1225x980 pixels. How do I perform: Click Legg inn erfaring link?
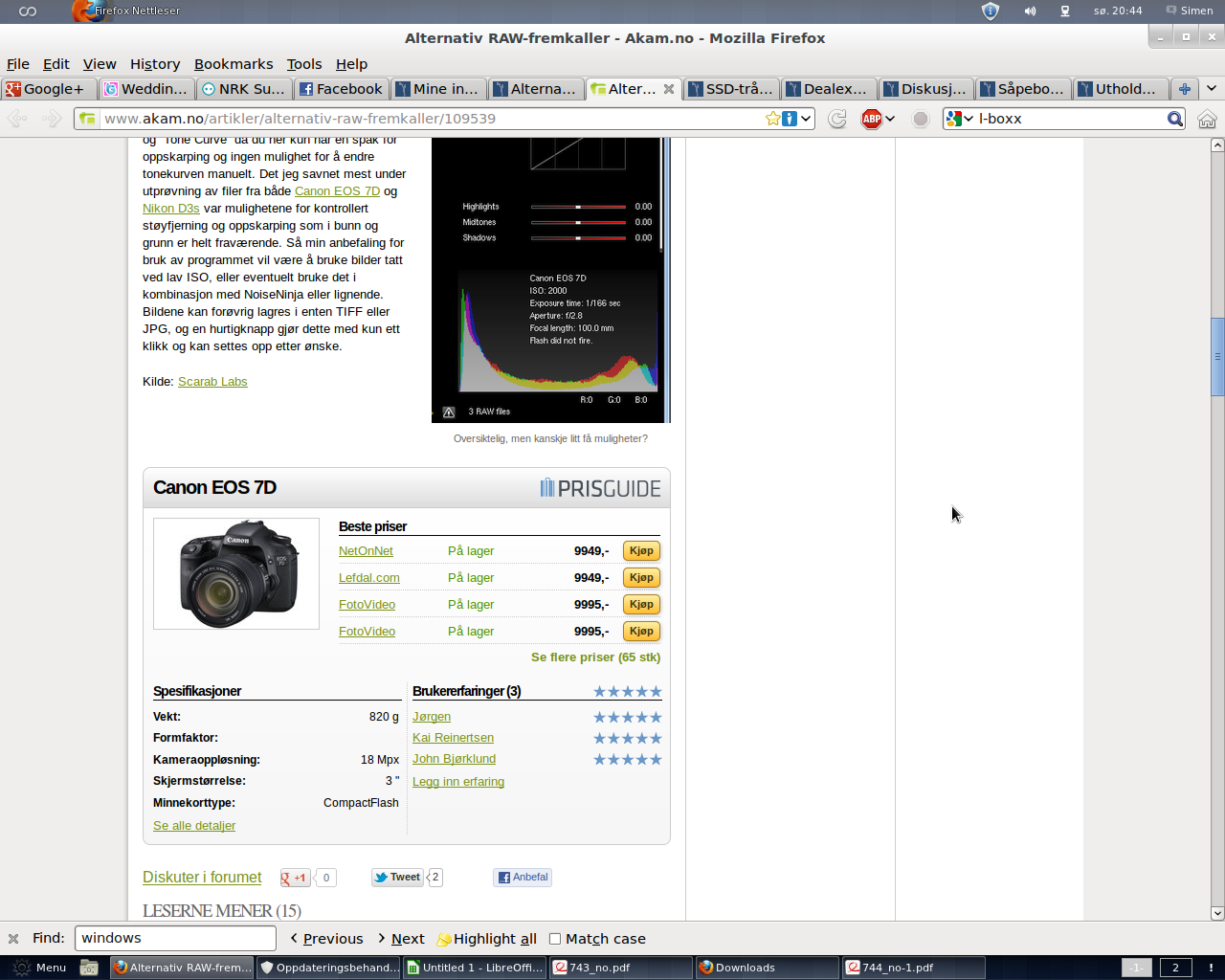[458, 782]
